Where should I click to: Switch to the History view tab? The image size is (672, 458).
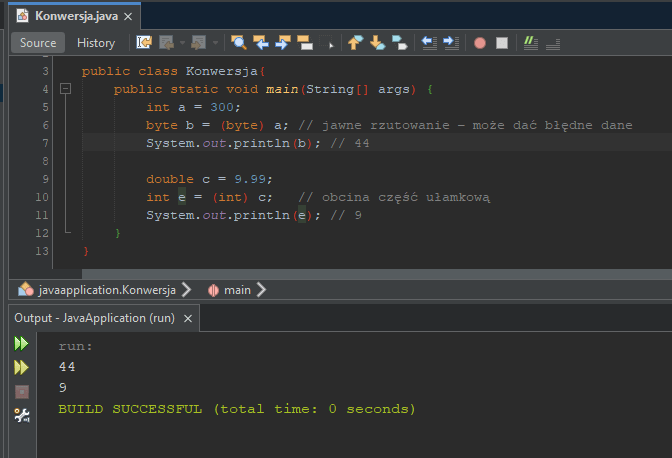[x=96, y=43]
